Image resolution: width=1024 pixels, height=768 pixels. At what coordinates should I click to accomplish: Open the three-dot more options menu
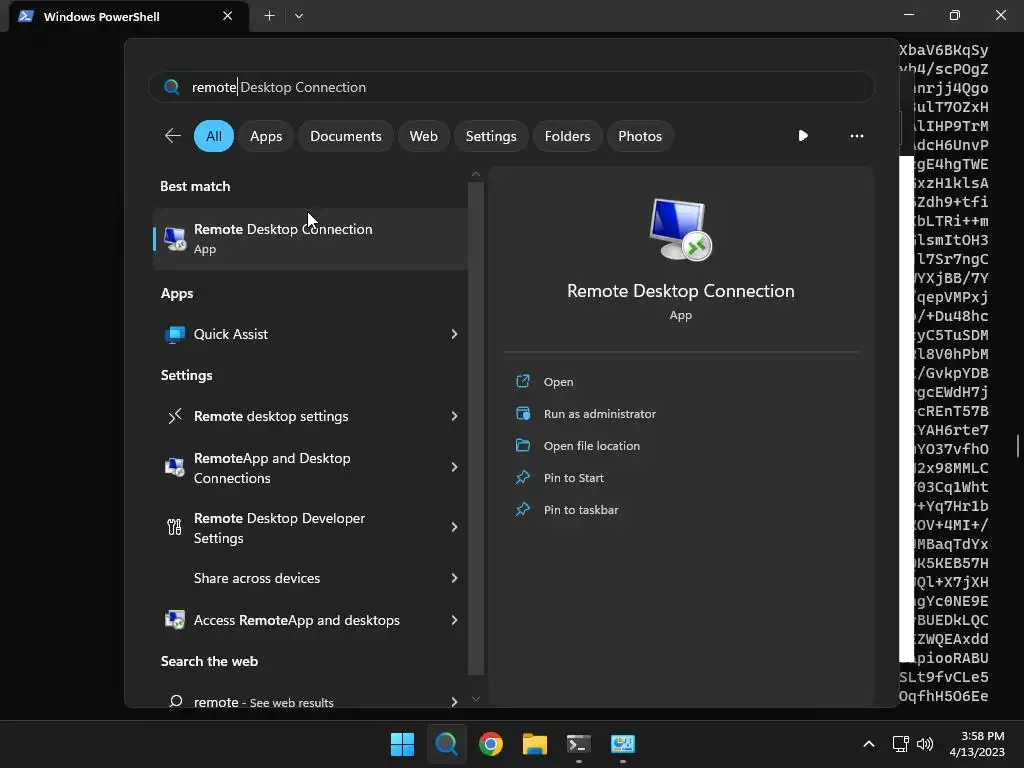pyautogui.click(x=857, y=136)
